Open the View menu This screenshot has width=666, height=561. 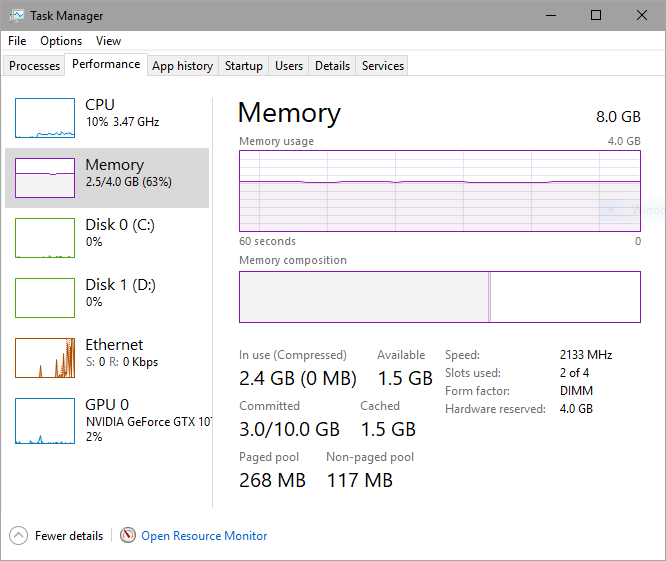coord(108,41)
